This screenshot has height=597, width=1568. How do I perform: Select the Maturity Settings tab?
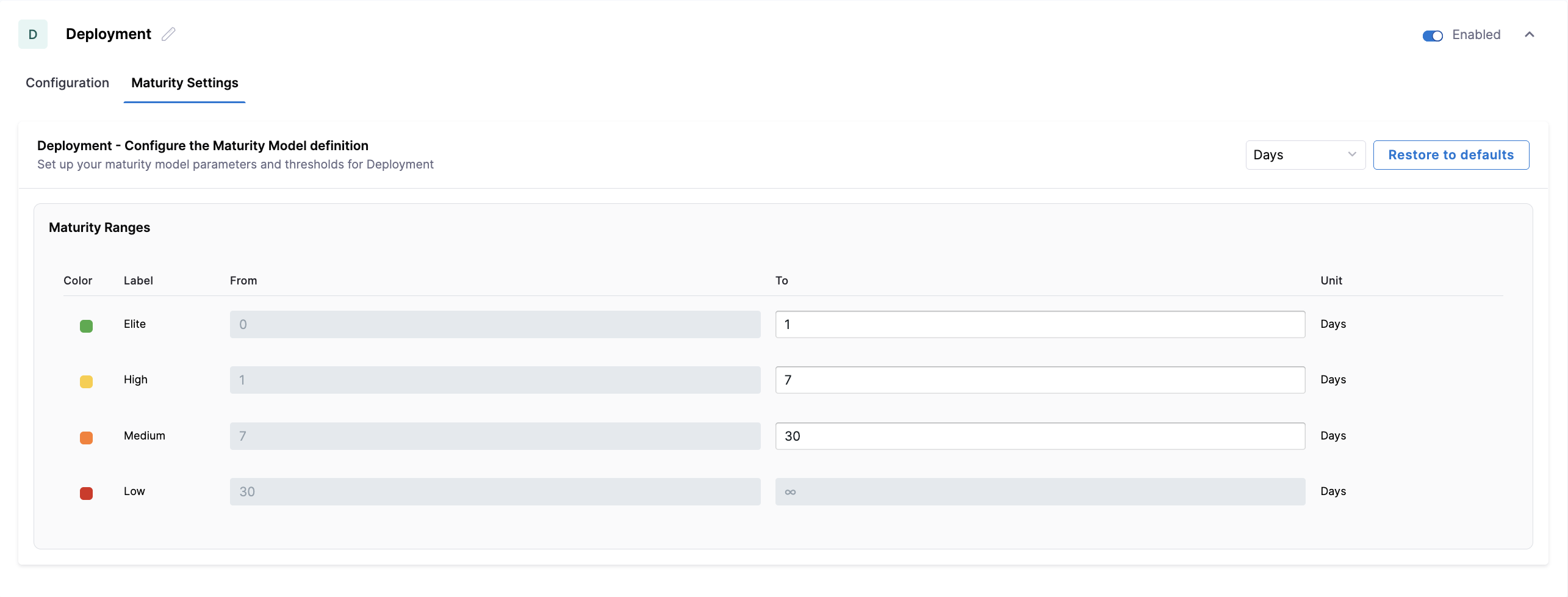click(184, 83)
